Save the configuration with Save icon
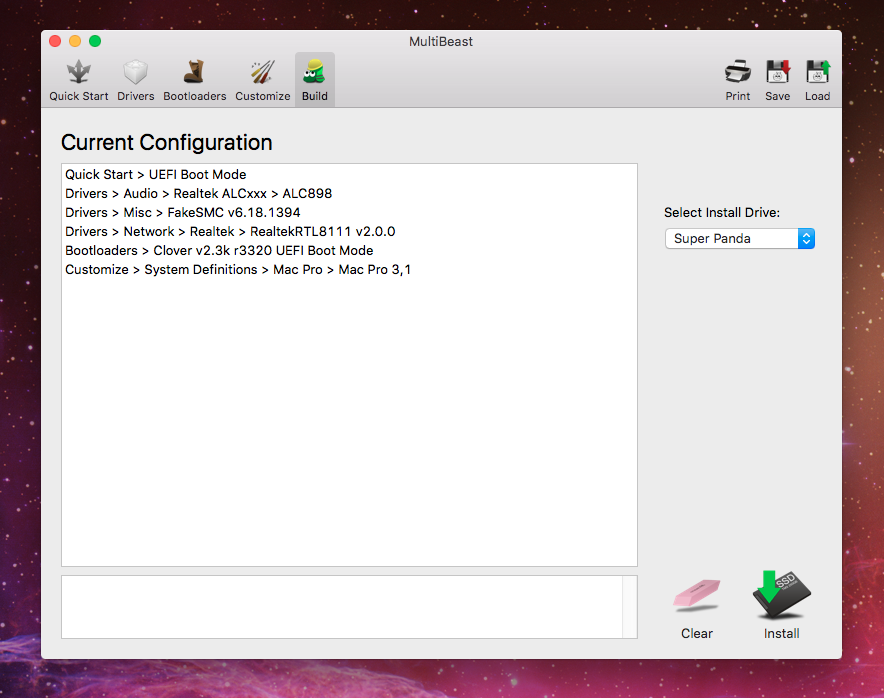The width and height of the screenshot is (884, 698). tap(777, 80)
